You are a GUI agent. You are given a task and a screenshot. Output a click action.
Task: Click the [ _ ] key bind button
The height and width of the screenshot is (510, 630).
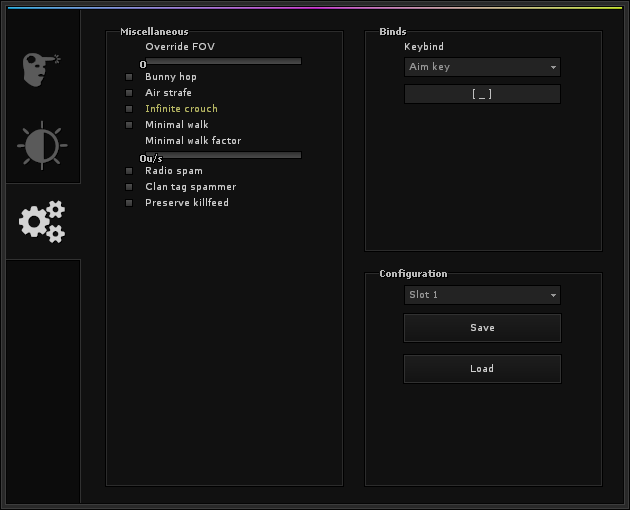(482, 94)
